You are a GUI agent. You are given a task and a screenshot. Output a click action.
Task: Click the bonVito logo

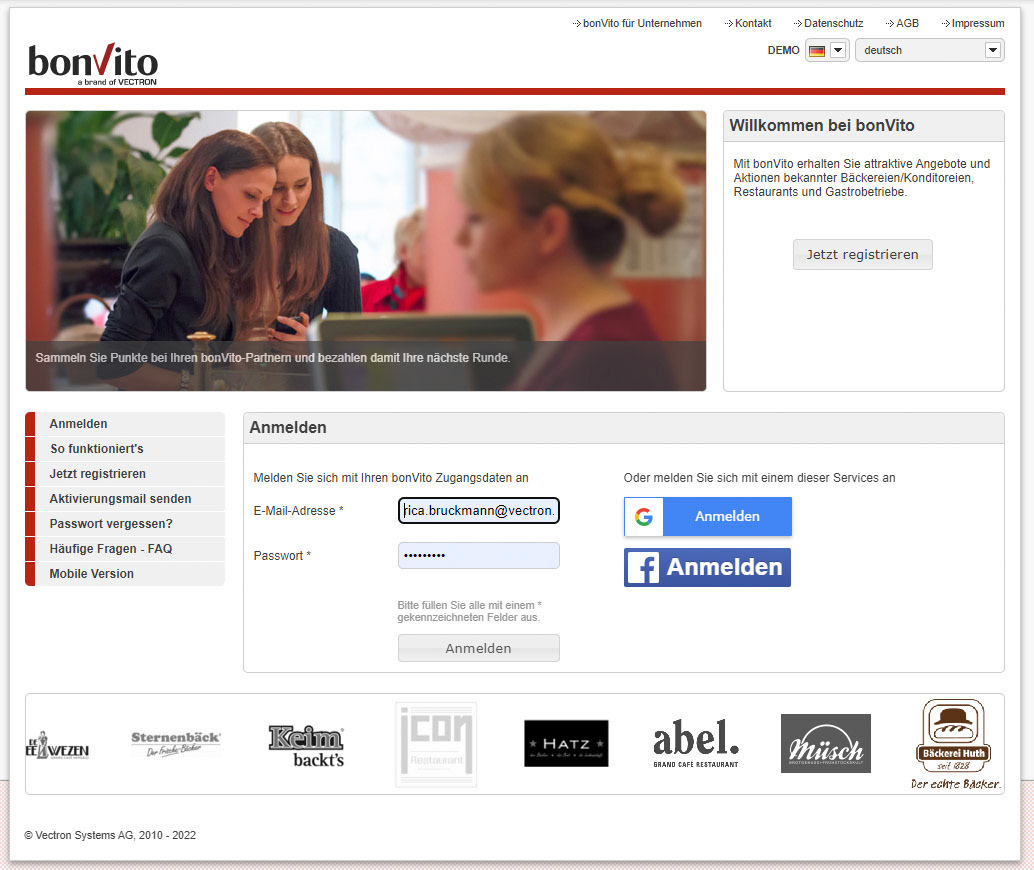92,64
